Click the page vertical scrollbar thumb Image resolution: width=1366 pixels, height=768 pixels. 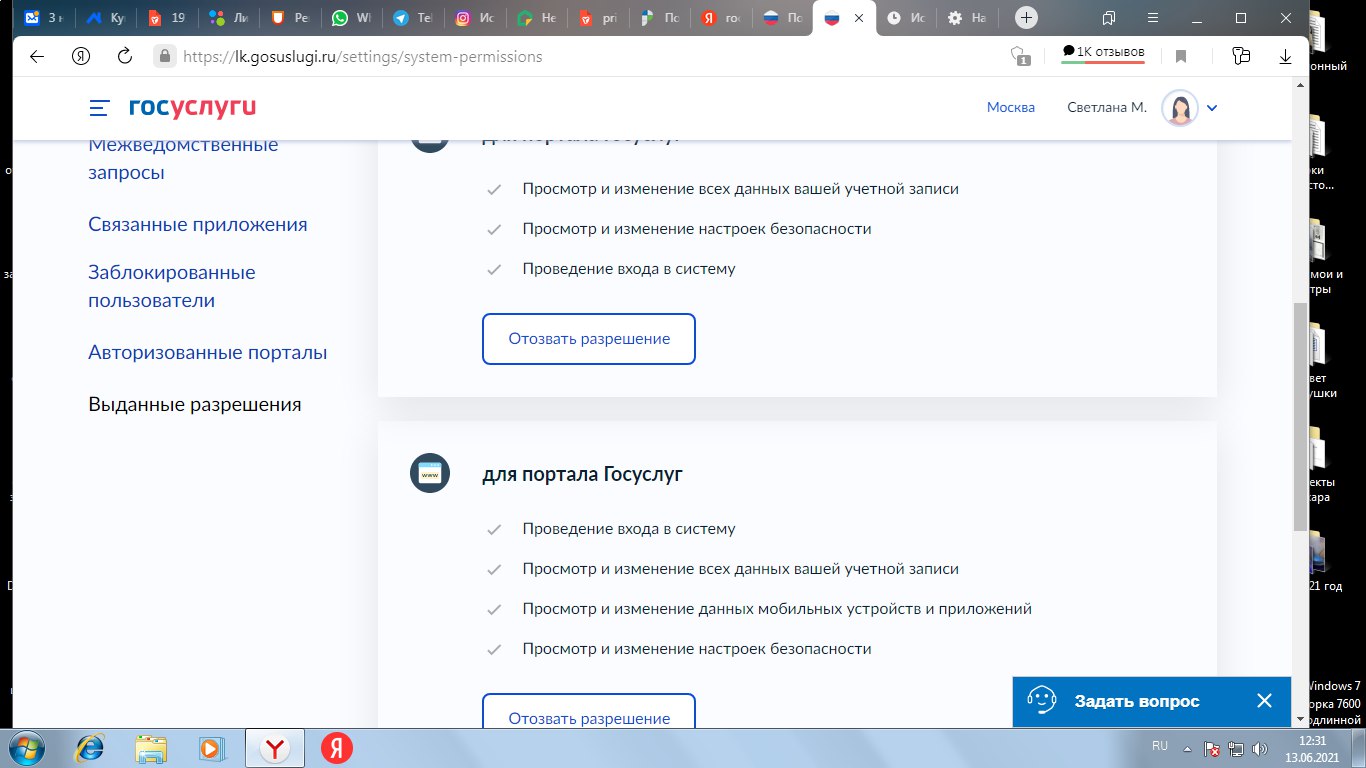click(x=1300, y=417)
